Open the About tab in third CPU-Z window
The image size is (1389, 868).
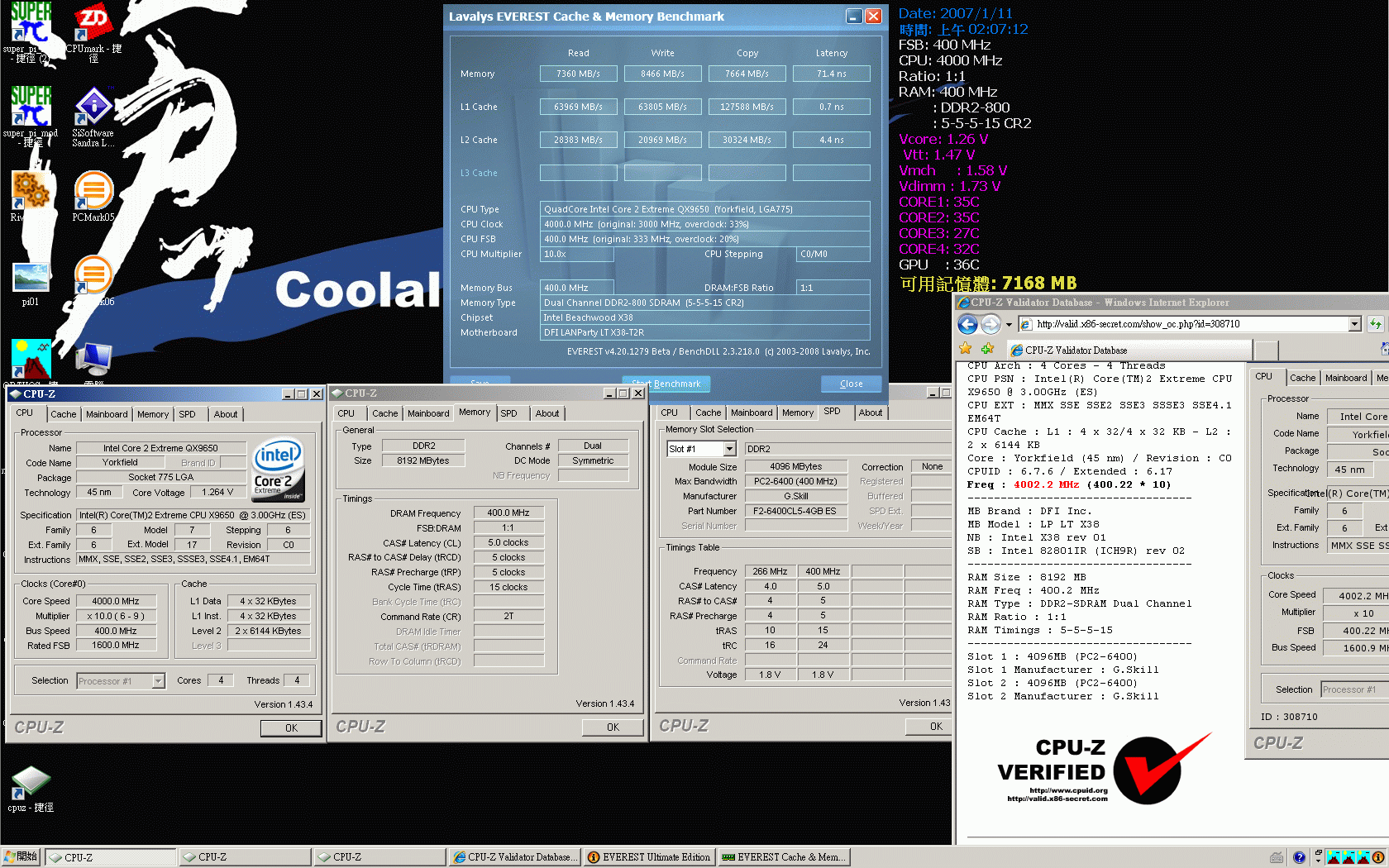(871, 413)
